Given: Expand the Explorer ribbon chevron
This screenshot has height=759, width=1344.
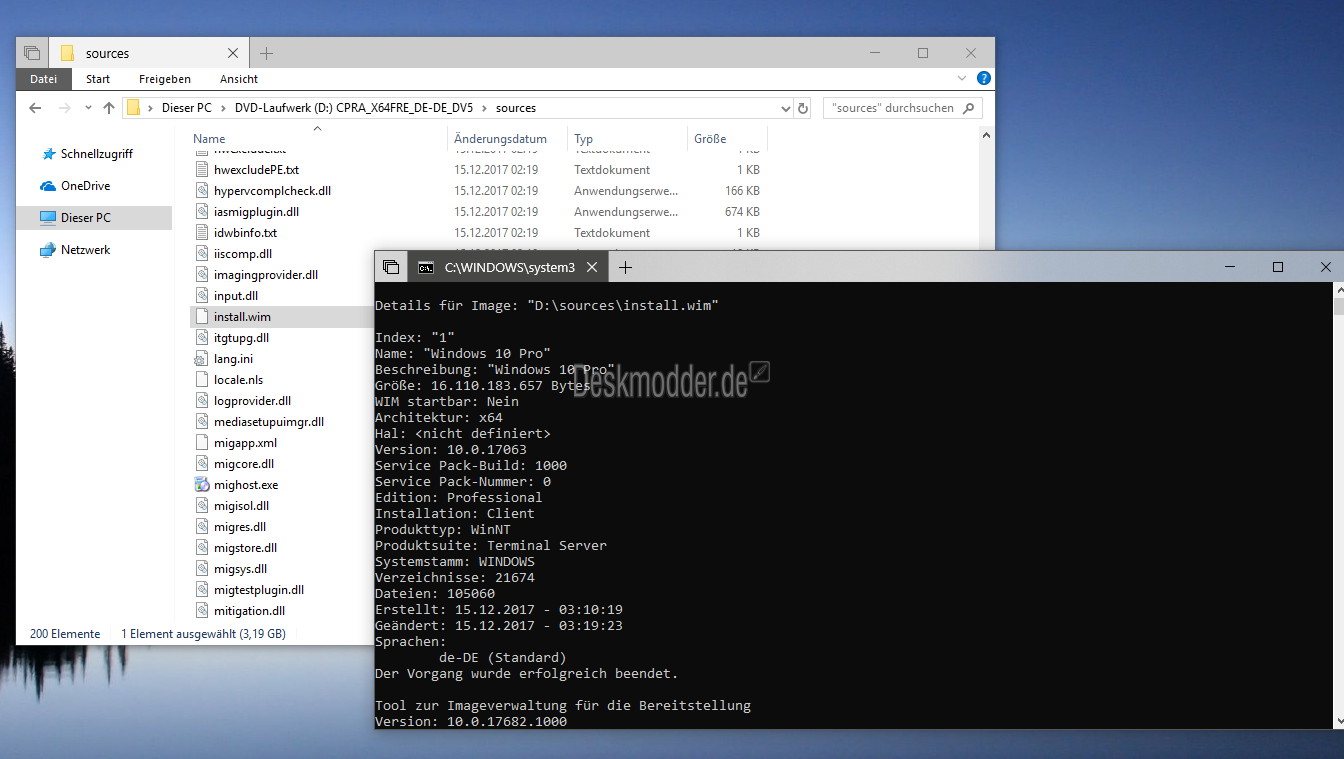Looking at the screenshot, I should [962, 78].
